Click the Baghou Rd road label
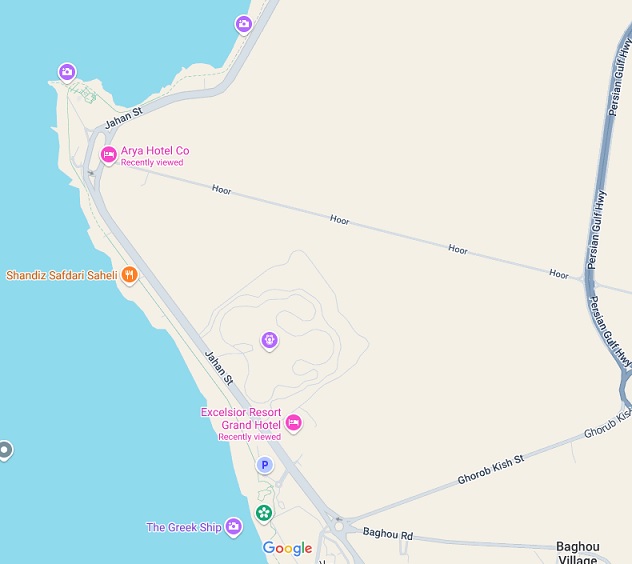The image size is (632, 564). (x=388, y=533)
